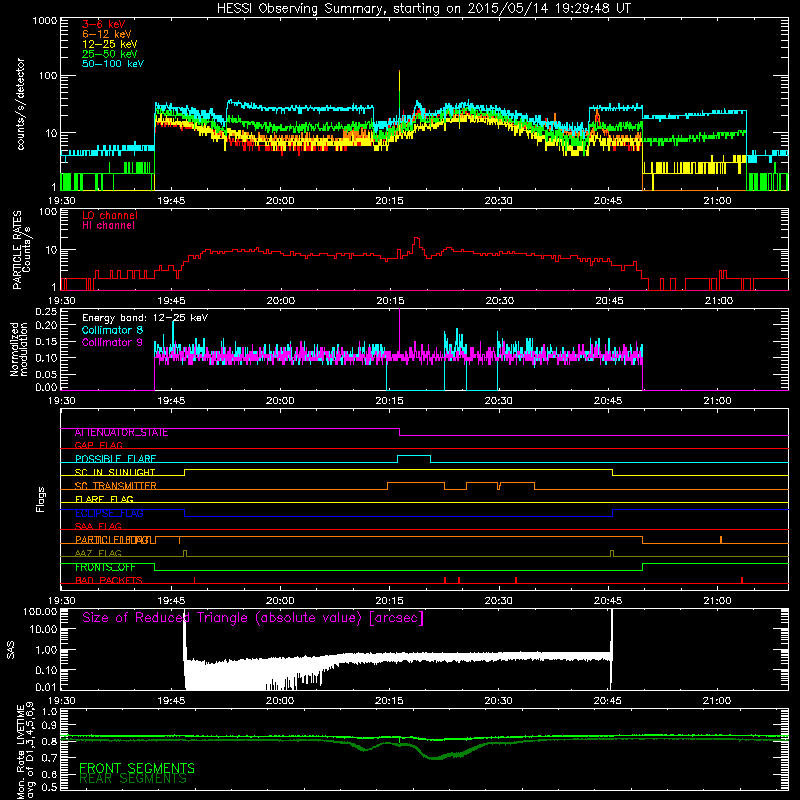This screenshot has height=800, width=800.
Task: Click the BAD_PACKETS flag label
Action: (109, 580)
